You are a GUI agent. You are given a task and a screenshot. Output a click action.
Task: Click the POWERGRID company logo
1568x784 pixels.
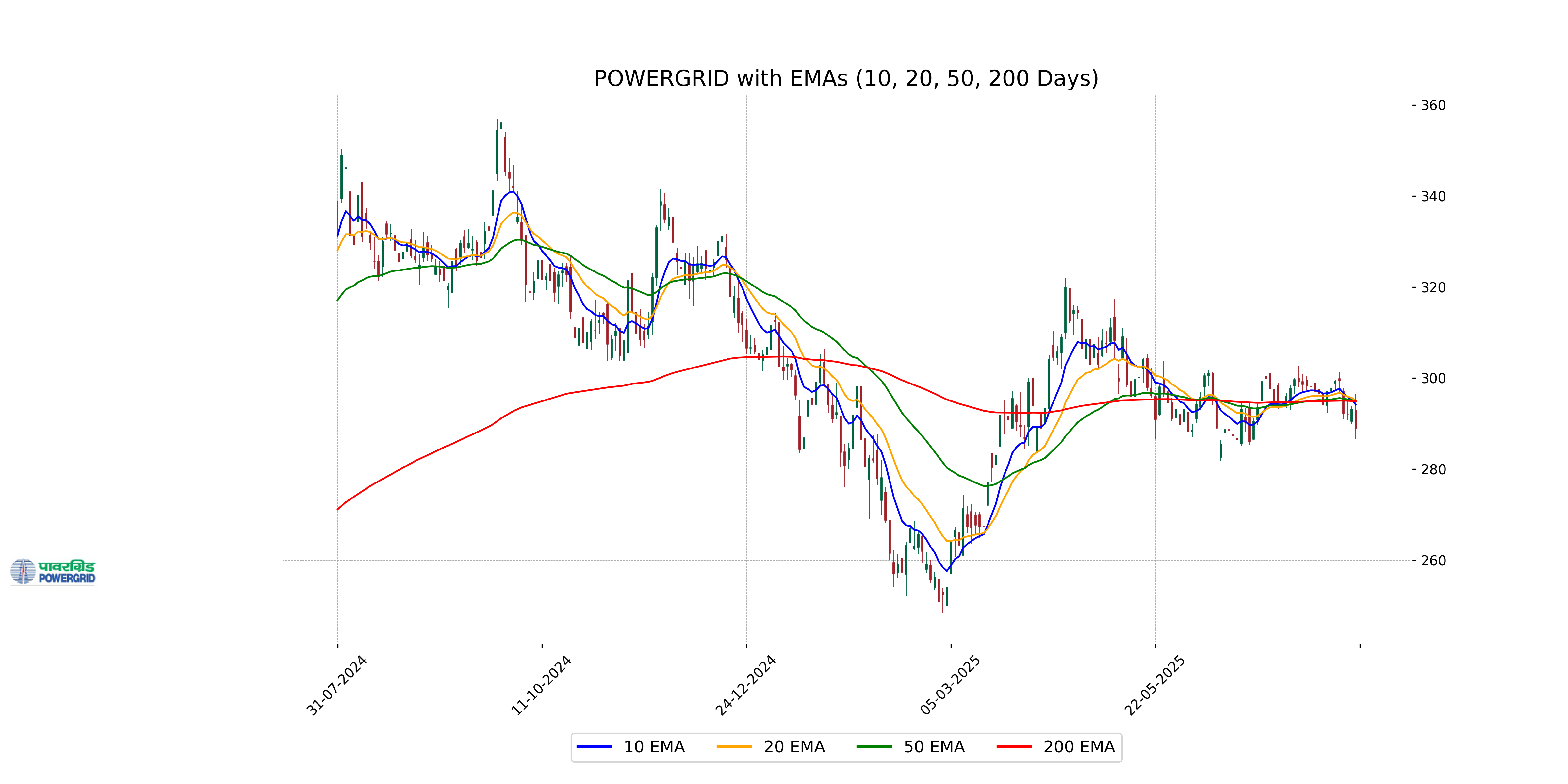[x=53, y=572]
